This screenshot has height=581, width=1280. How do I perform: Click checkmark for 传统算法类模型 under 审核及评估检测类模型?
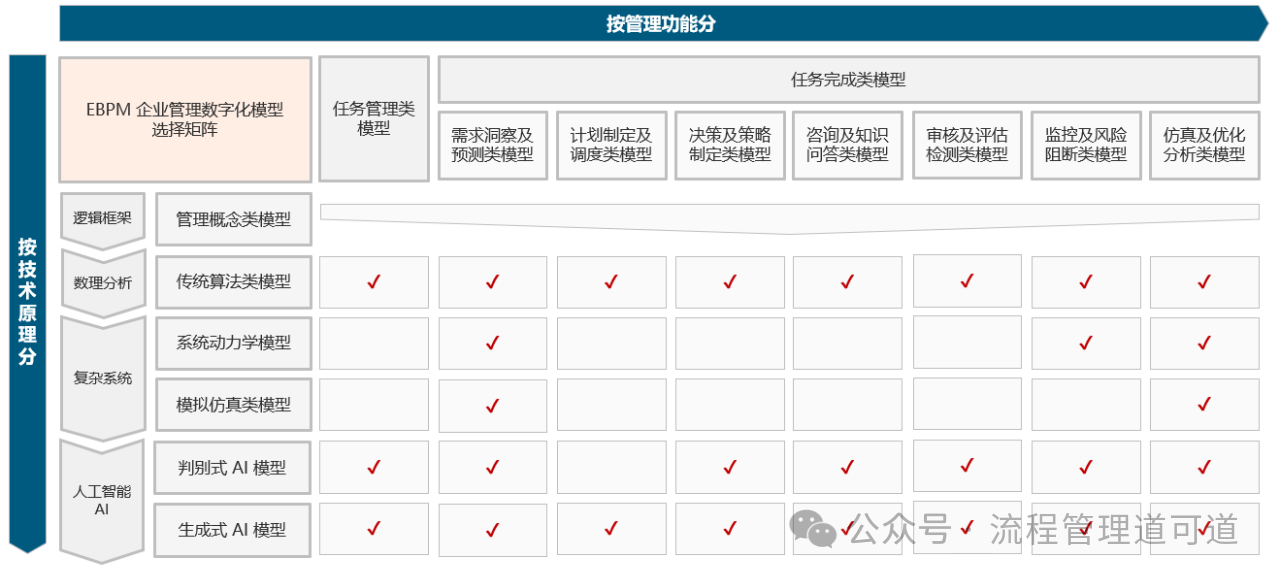(x=967, y=281)
